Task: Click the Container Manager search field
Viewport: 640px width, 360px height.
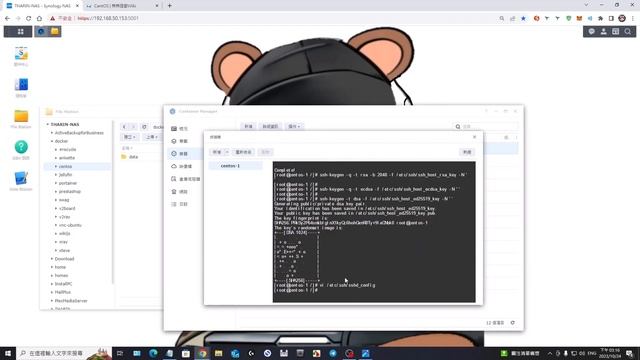Action: click(x=486, y=127)
